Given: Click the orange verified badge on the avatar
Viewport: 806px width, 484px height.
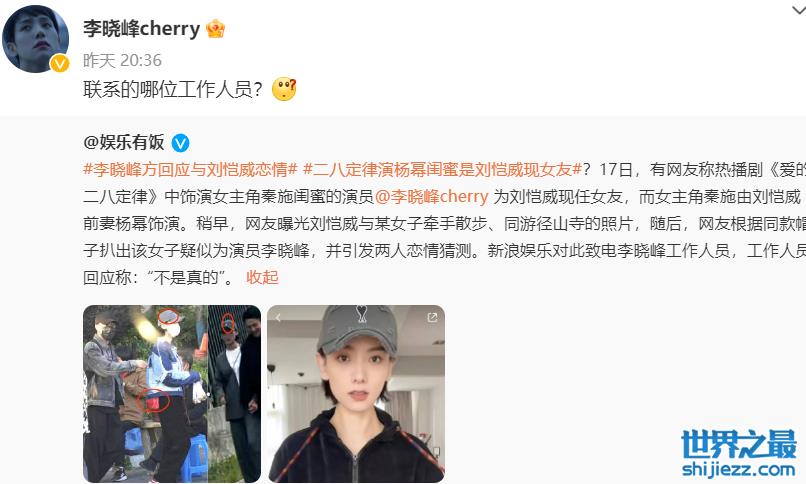Looking at the screenshot, I should [60, 63].
